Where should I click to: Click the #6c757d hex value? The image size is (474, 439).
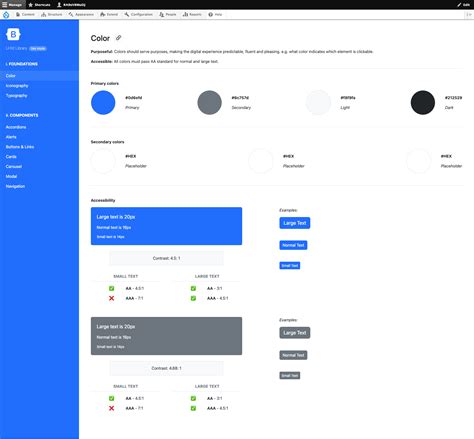(240, 98)
